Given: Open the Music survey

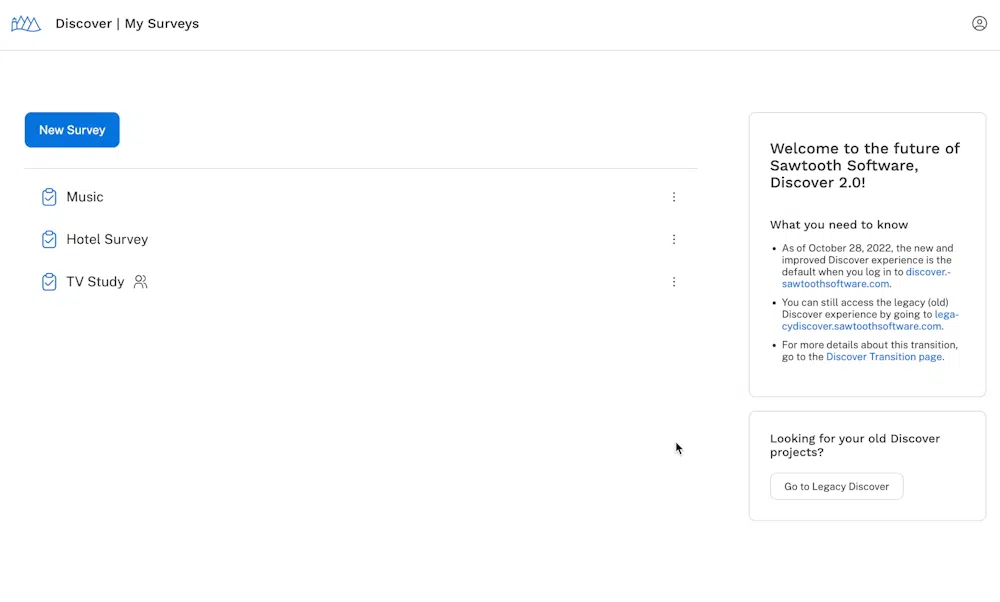Looking at the screenshot, I should pos(85,197).
